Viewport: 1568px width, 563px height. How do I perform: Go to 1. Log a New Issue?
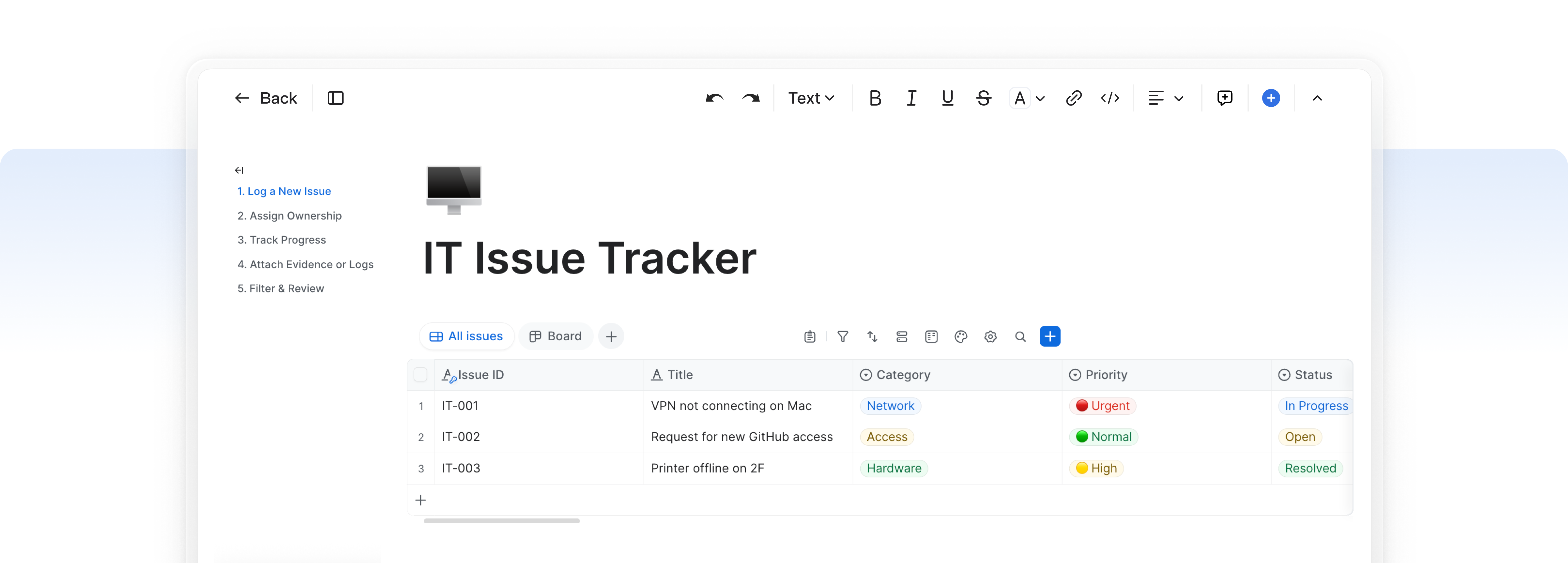click(x=284, y=191)
